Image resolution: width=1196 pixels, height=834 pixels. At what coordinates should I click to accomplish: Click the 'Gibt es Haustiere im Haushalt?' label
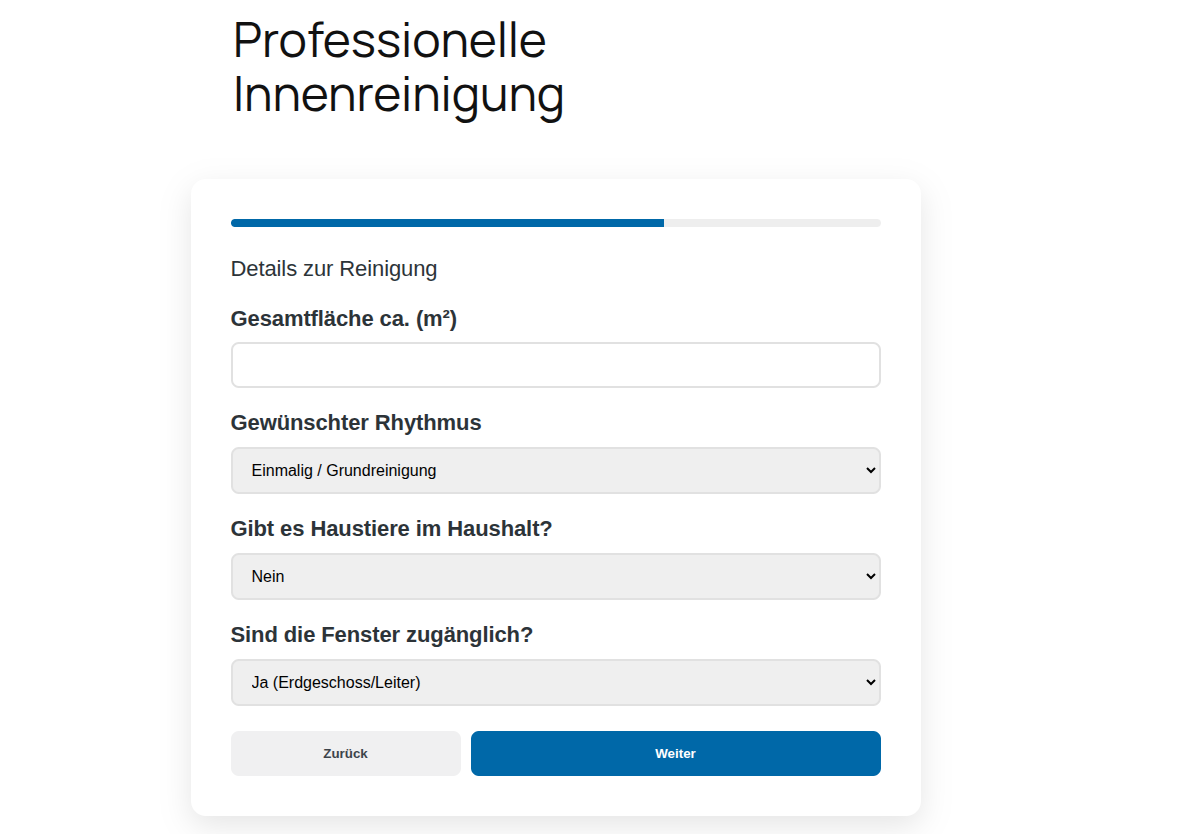pyautogui.click(x=391, y=528)
